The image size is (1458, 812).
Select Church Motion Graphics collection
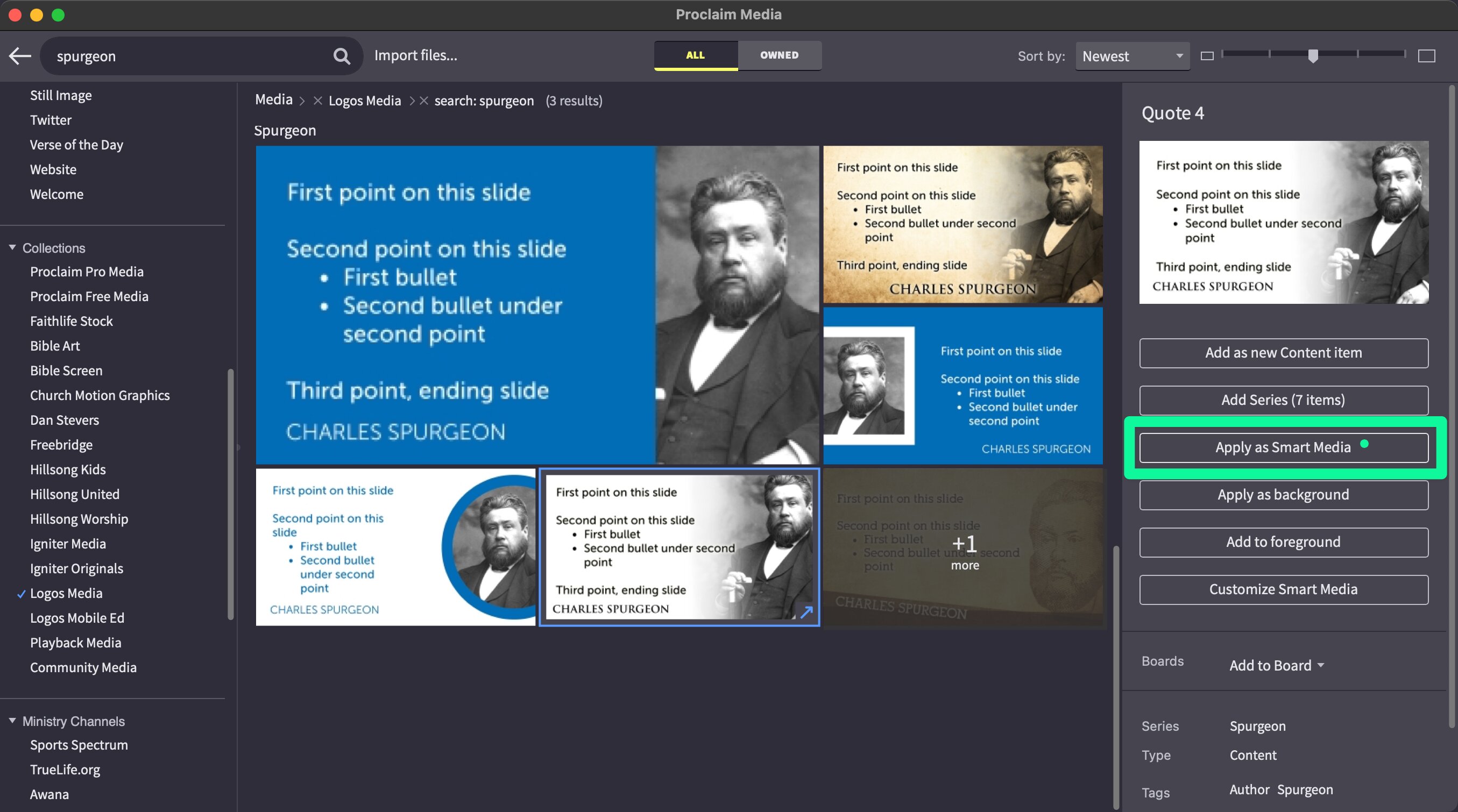100,395
